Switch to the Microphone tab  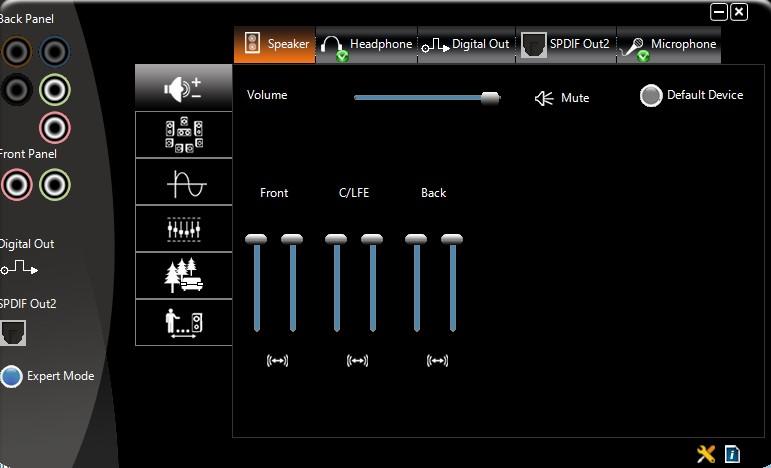click(x=669, y=44)
